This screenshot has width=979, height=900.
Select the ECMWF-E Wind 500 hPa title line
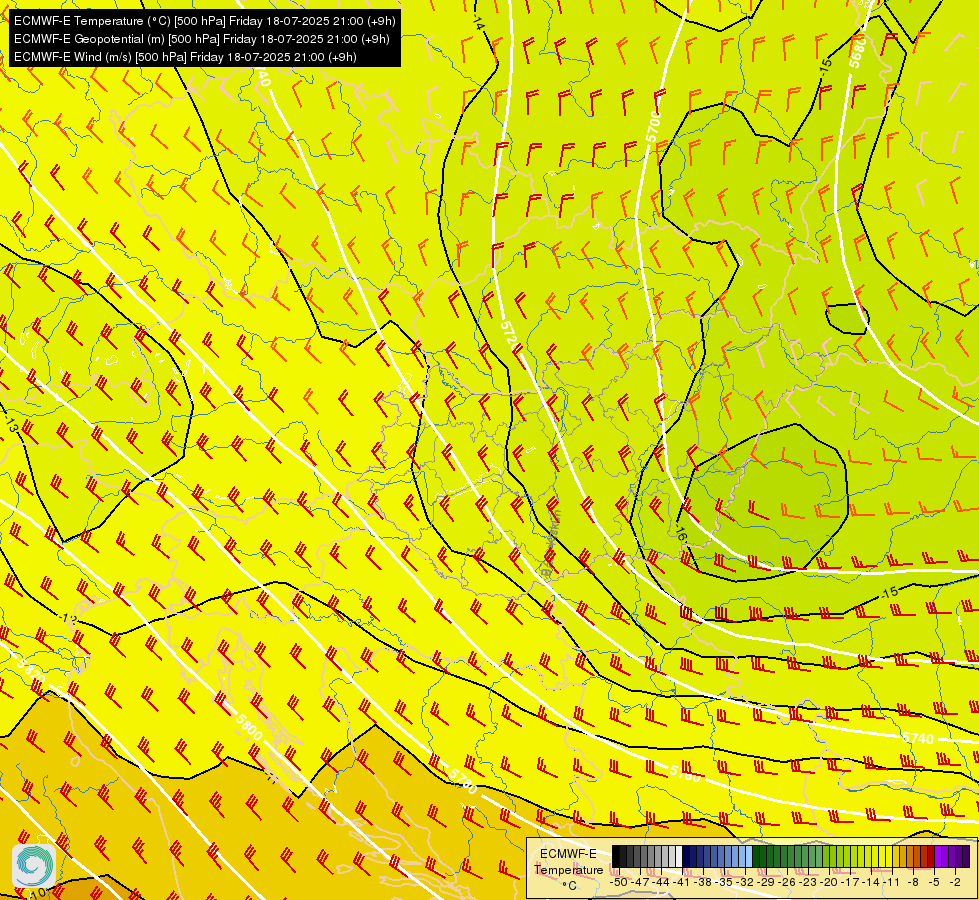pos(185,57)
